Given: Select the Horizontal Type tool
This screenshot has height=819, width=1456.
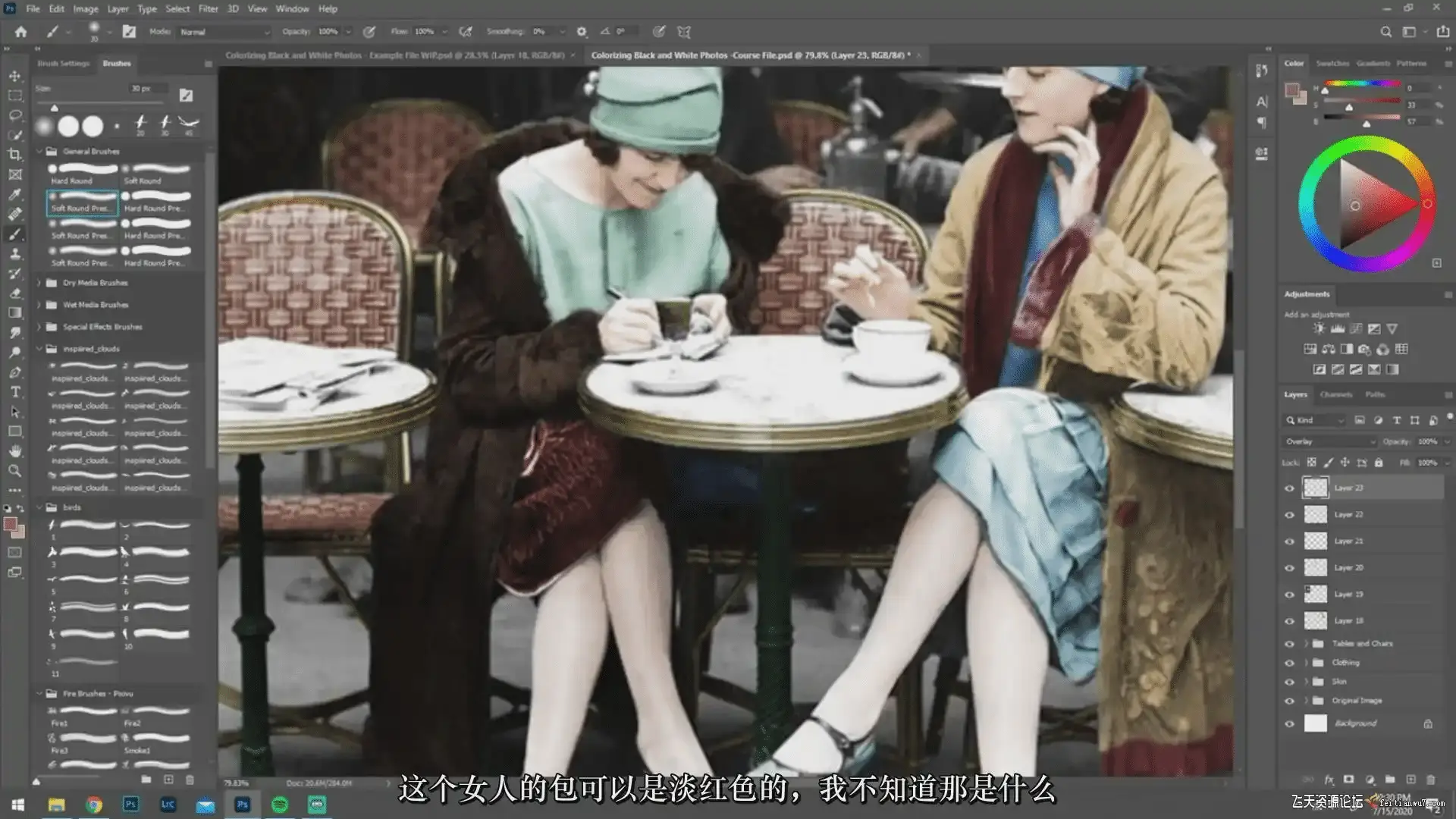Looking at the screenshot, I should [x=14, y=392].
